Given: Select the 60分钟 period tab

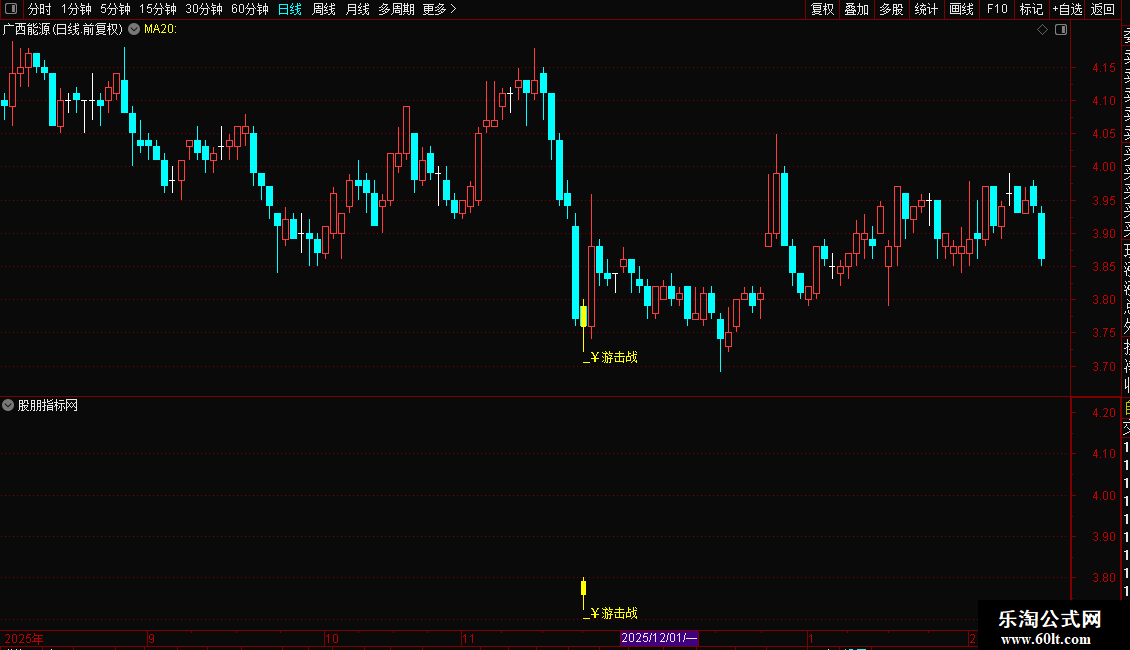Looking at the screenshot, I should pyautogui.click(x=249, y=9).
